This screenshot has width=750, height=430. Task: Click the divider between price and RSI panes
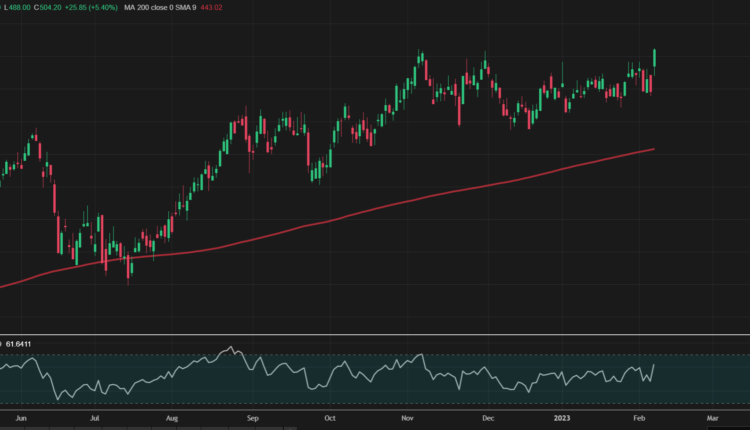375,334
